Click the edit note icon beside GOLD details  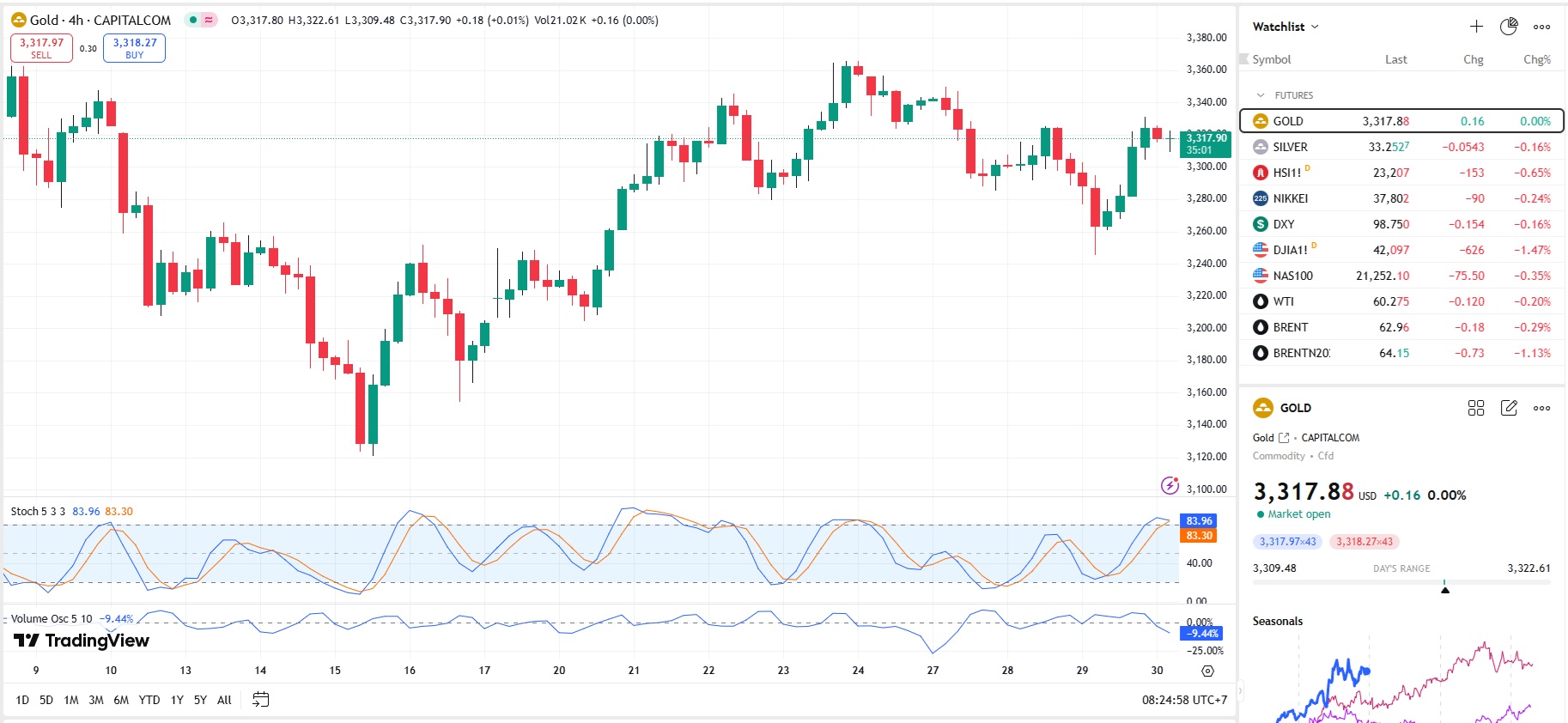coord(1509,408)
